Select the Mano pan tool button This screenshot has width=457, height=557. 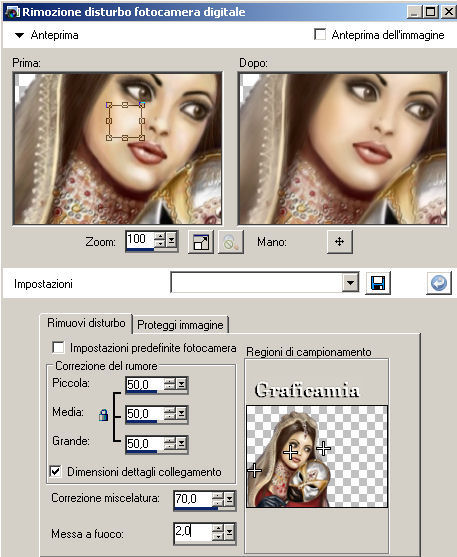pyautogui.click(x=339, y=242)
